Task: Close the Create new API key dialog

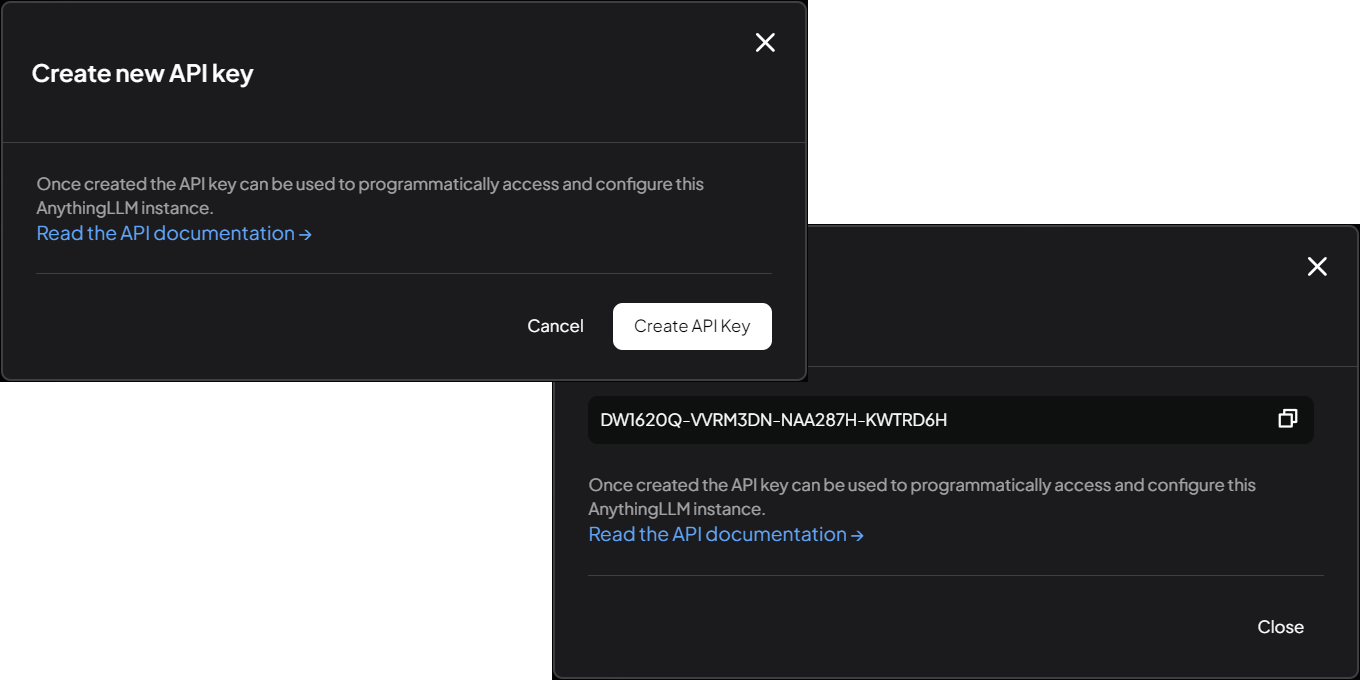Action: pyautogui.click(x=765, y=42)
